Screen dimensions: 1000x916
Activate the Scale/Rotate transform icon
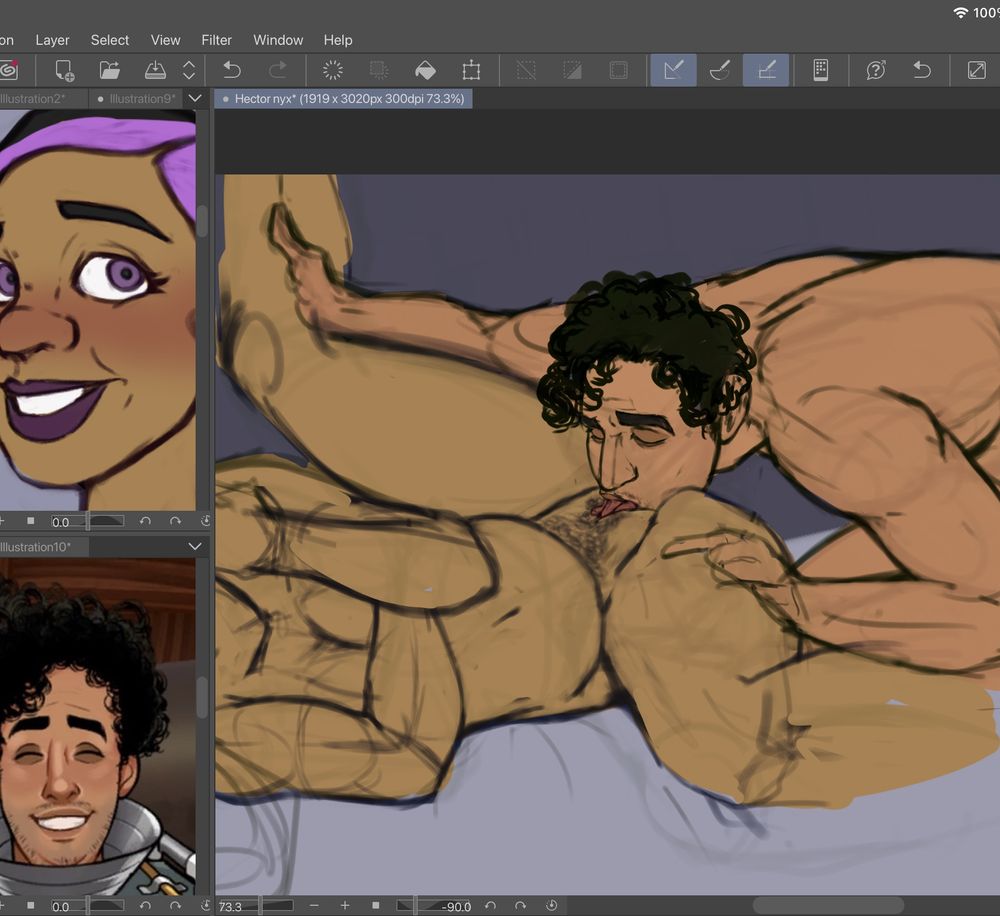tap(471, 70)
